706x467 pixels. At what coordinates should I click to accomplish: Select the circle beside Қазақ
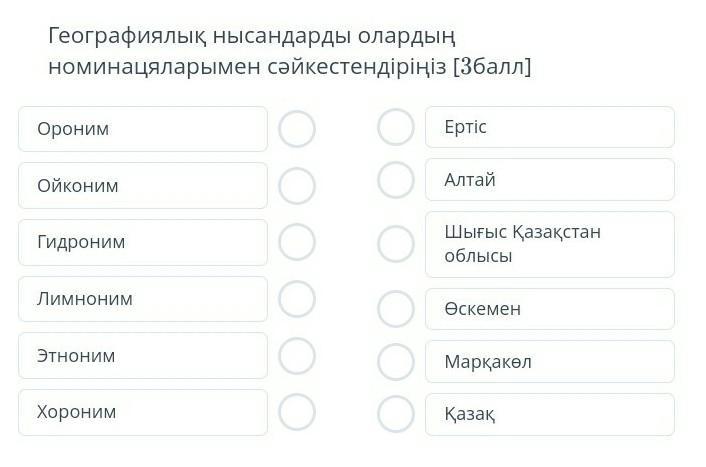(x=396, y=414)
